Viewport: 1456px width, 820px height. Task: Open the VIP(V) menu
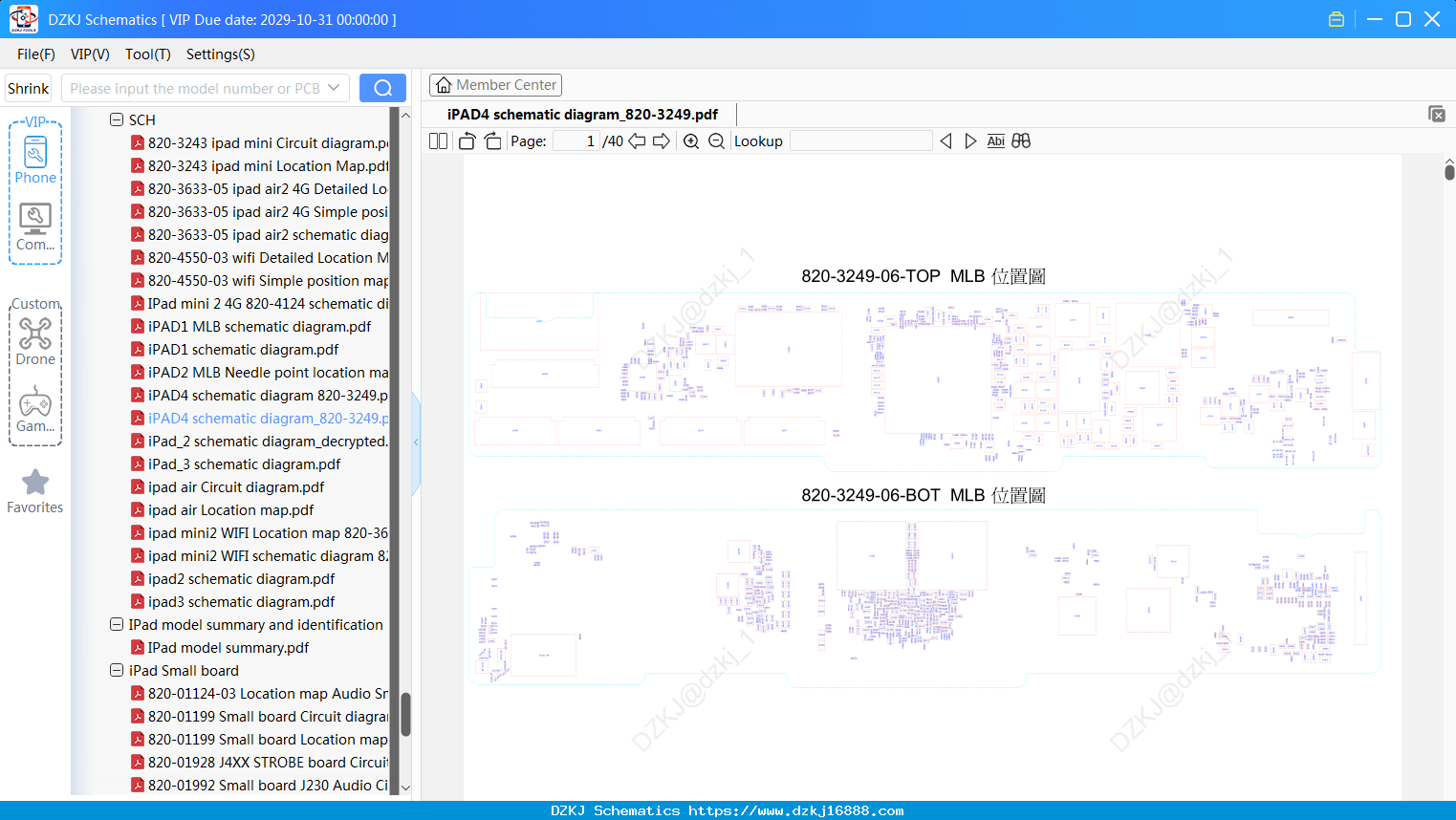pos(90,54)
